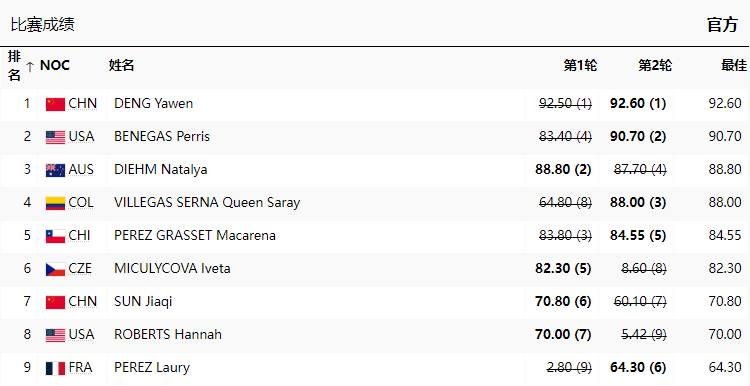Click the Australian flag icon
The width and height of the screenshot is (750, 386).
(55, 170)
